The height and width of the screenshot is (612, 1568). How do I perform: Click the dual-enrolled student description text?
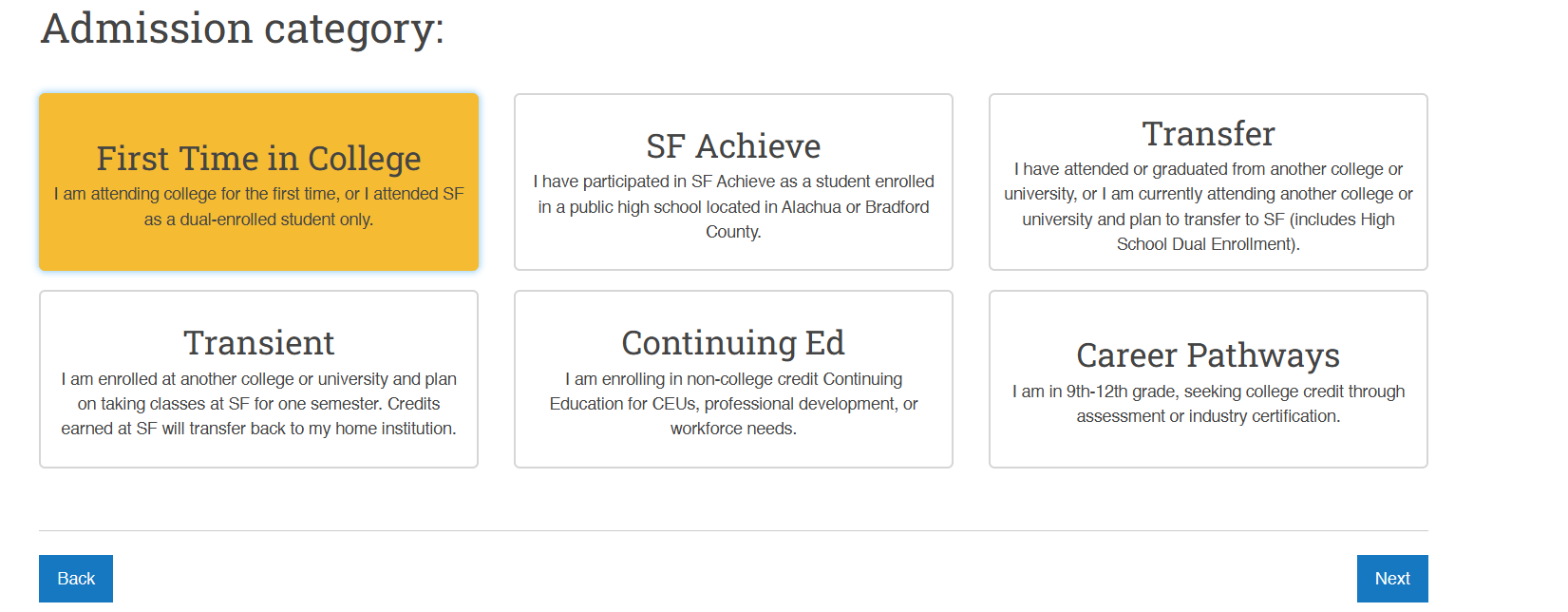click(258, 206)
